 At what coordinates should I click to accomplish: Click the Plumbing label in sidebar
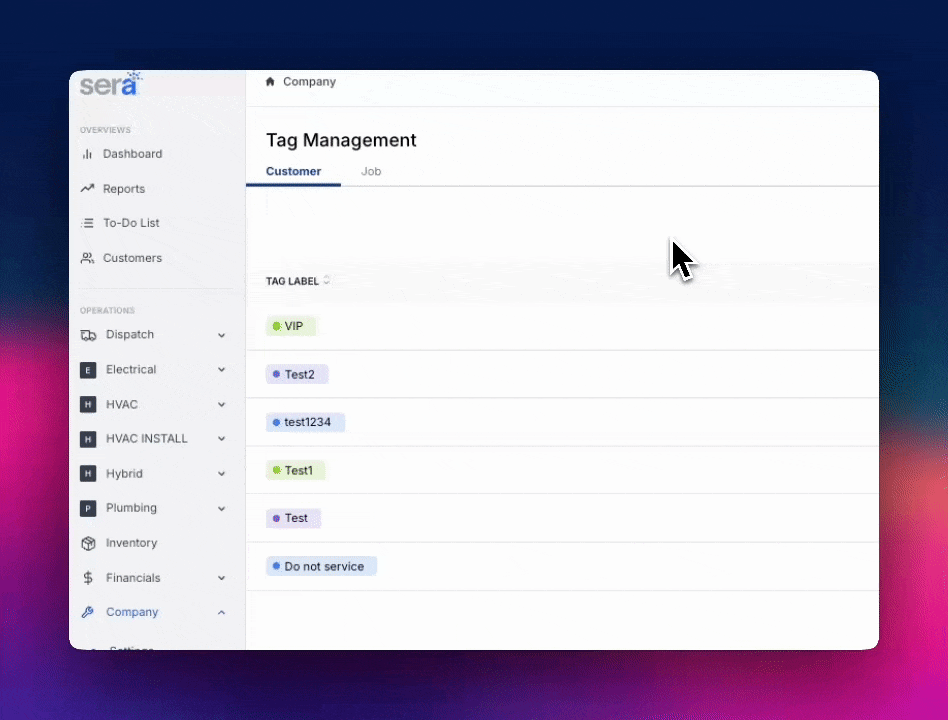pos(131,508)
